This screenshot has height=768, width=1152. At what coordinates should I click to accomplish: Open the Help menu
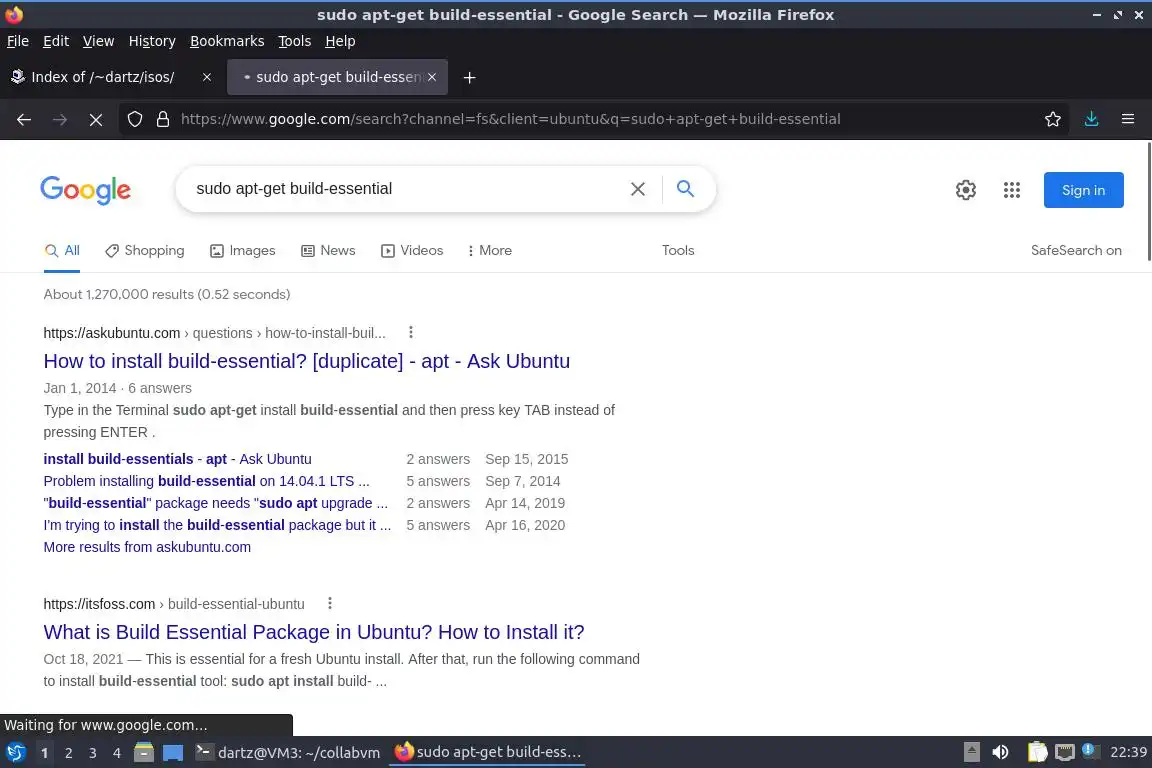(340, 41)
